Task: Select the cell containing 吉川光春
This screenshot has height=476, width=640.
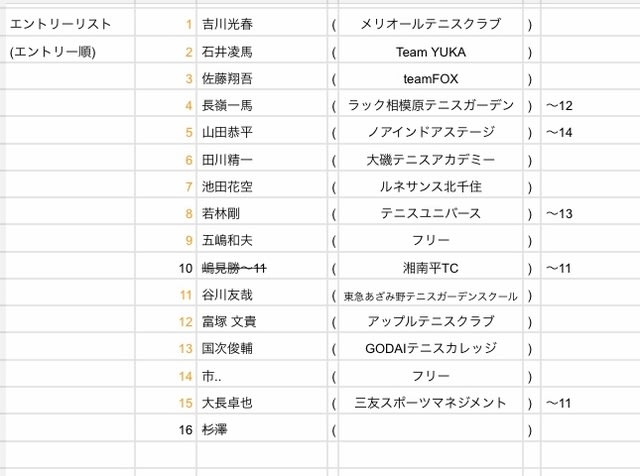Action: point(262,24)
